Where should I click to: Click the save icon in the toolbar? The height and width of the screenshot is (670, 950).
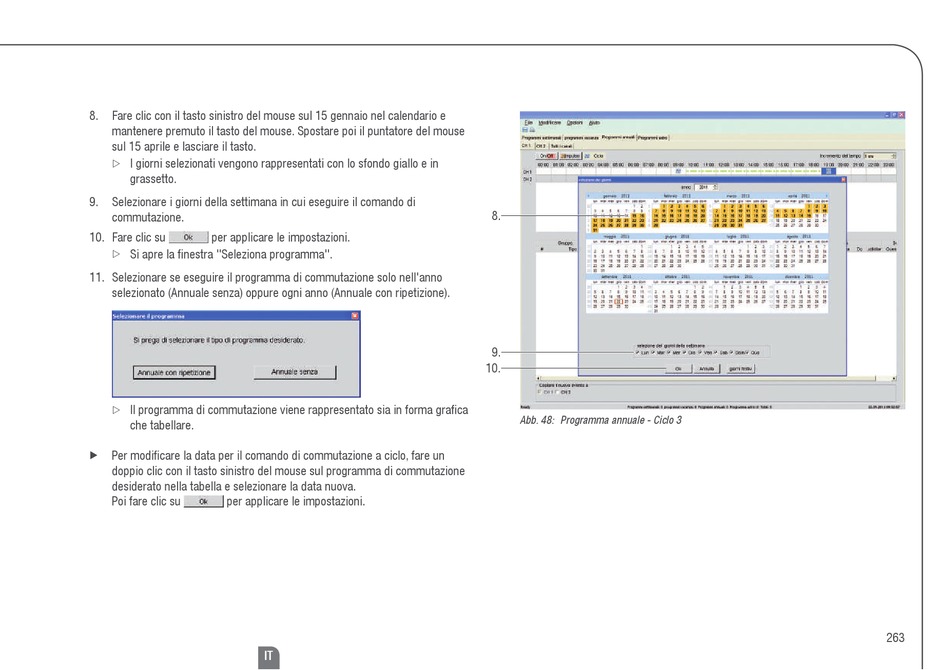pyautogui.click(x=525, y=130)
